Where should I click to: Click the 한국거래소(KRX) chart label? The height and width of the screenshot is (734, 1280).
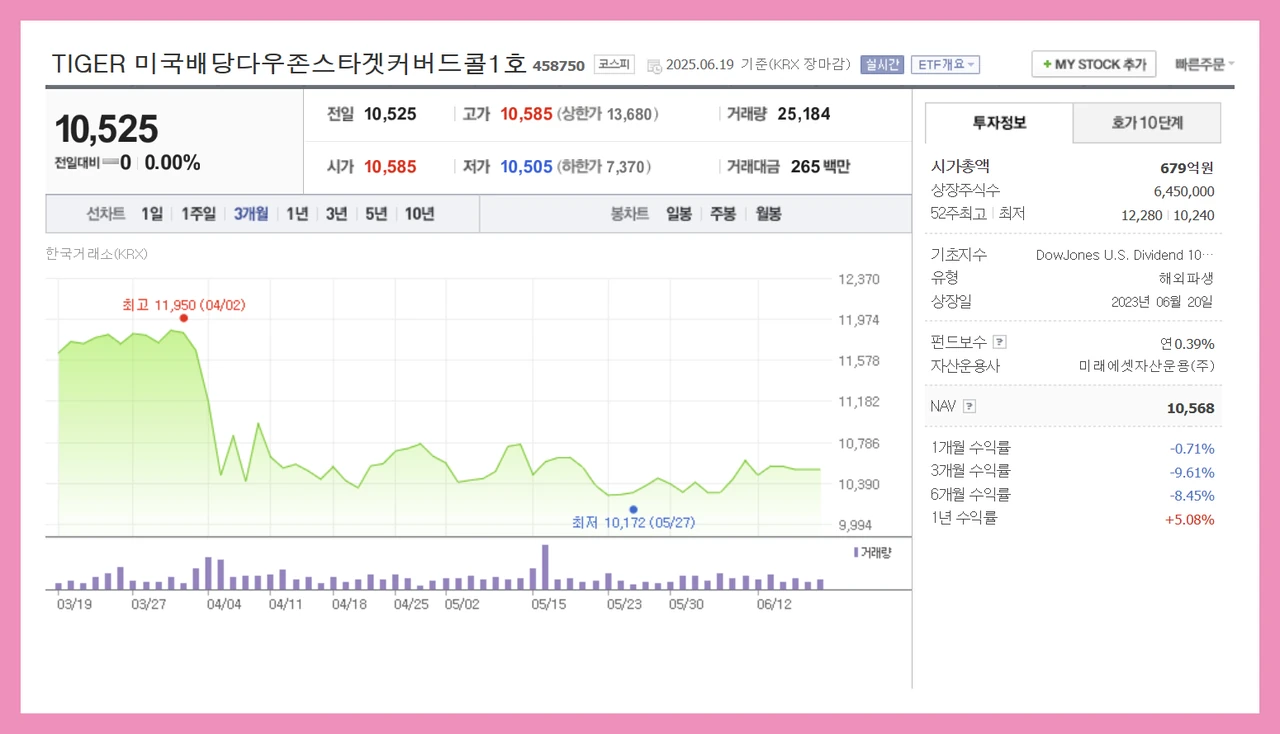point(97,254)
